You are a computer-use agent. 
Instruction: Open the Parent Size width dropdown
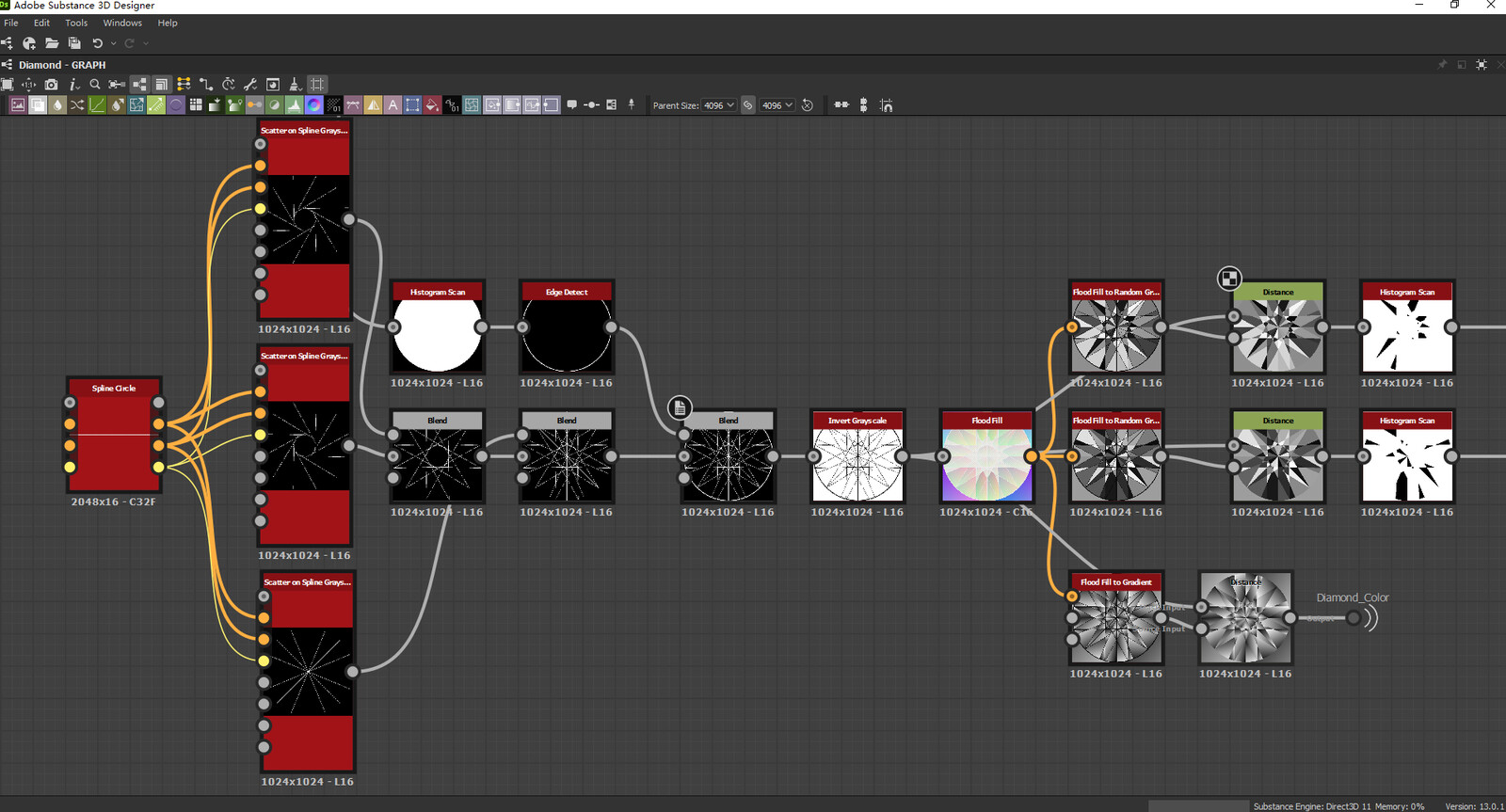719,104
